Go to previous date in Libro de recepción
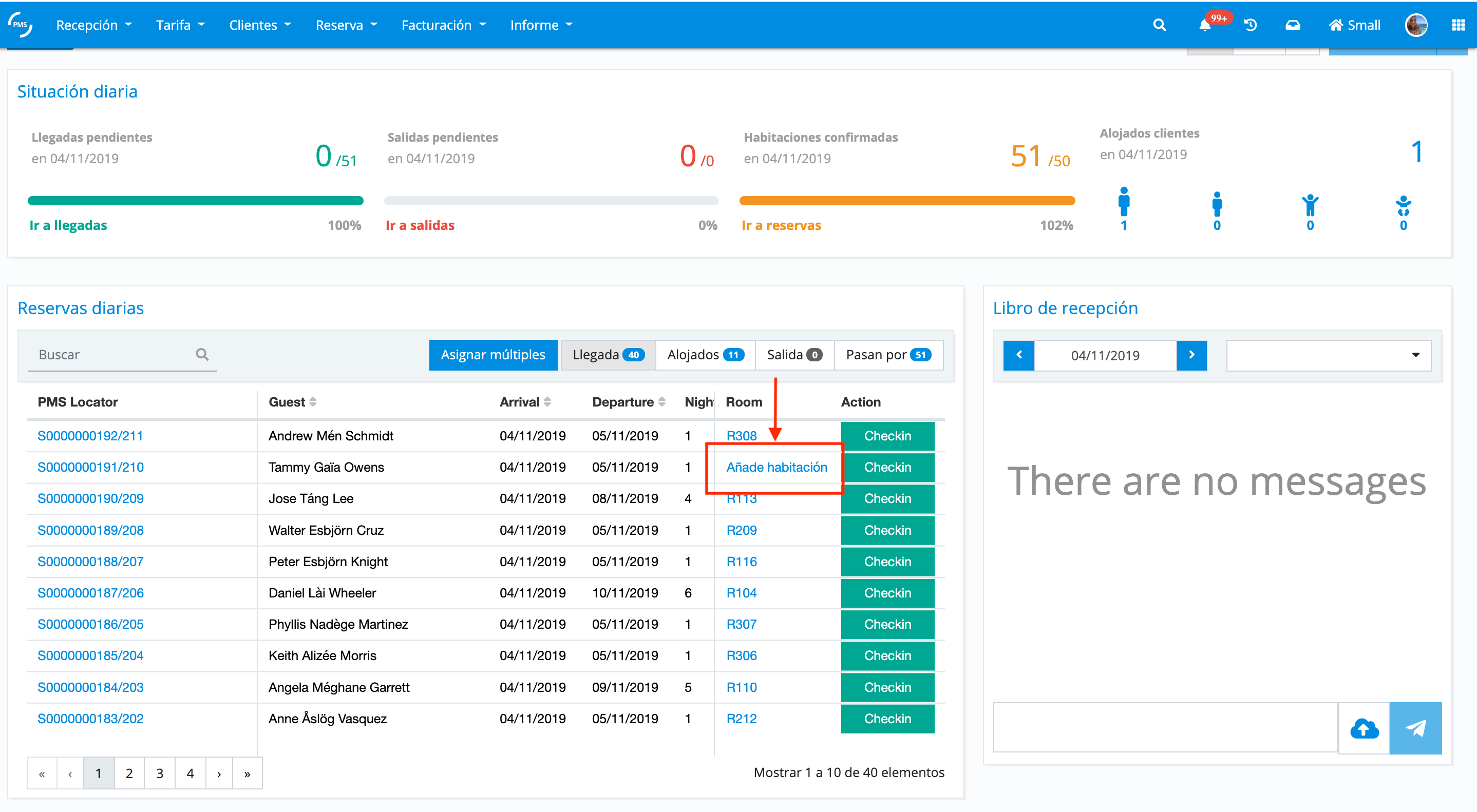 (1019, 355)
